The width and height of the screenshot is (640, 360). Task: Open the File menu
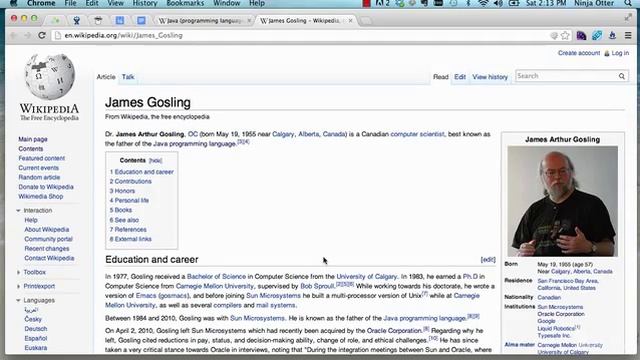pyautogui.click(x=70, y=3)
